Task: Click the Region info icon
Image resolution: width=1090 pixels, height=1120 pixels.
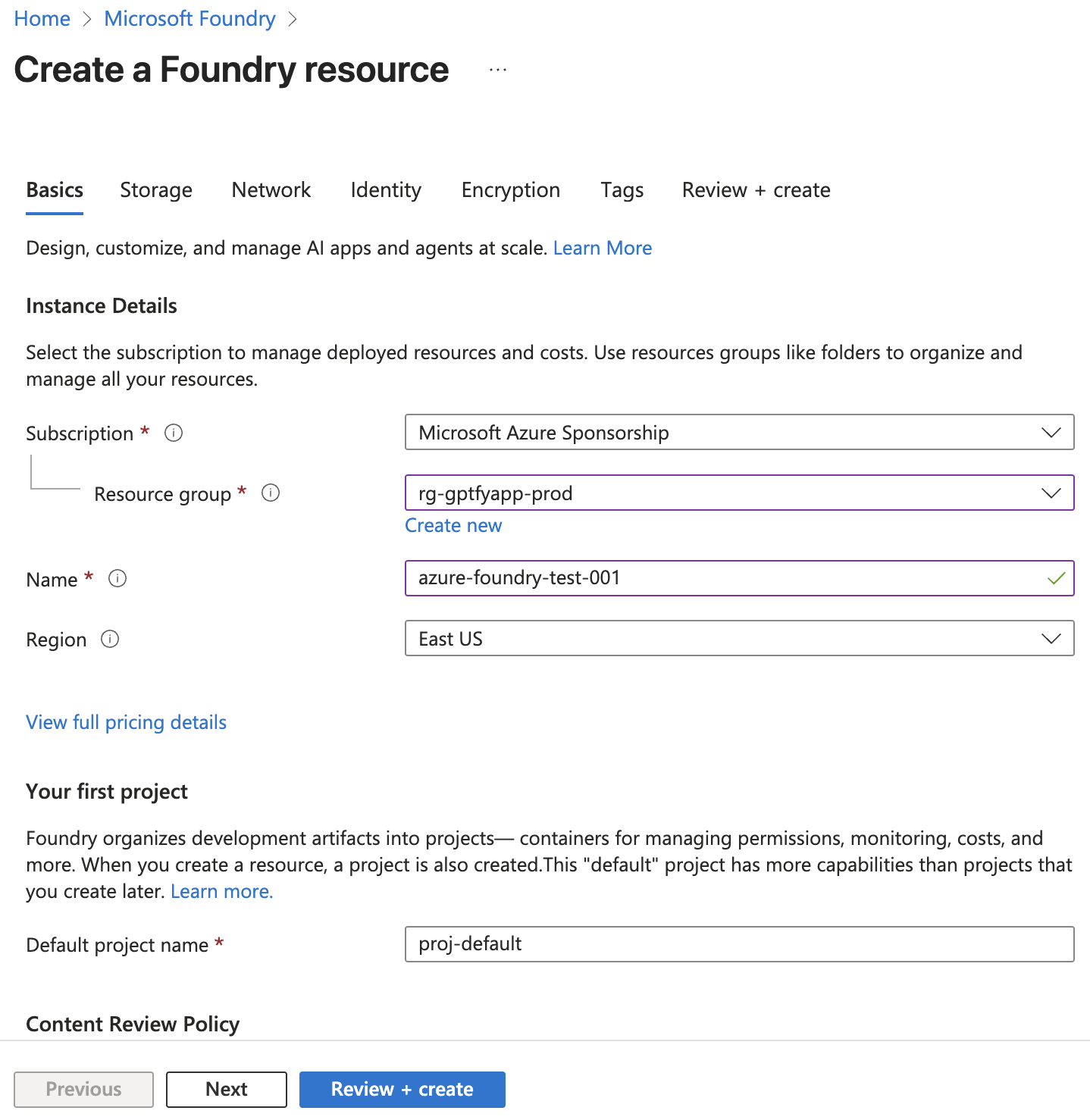Action: tap(110, 640)
